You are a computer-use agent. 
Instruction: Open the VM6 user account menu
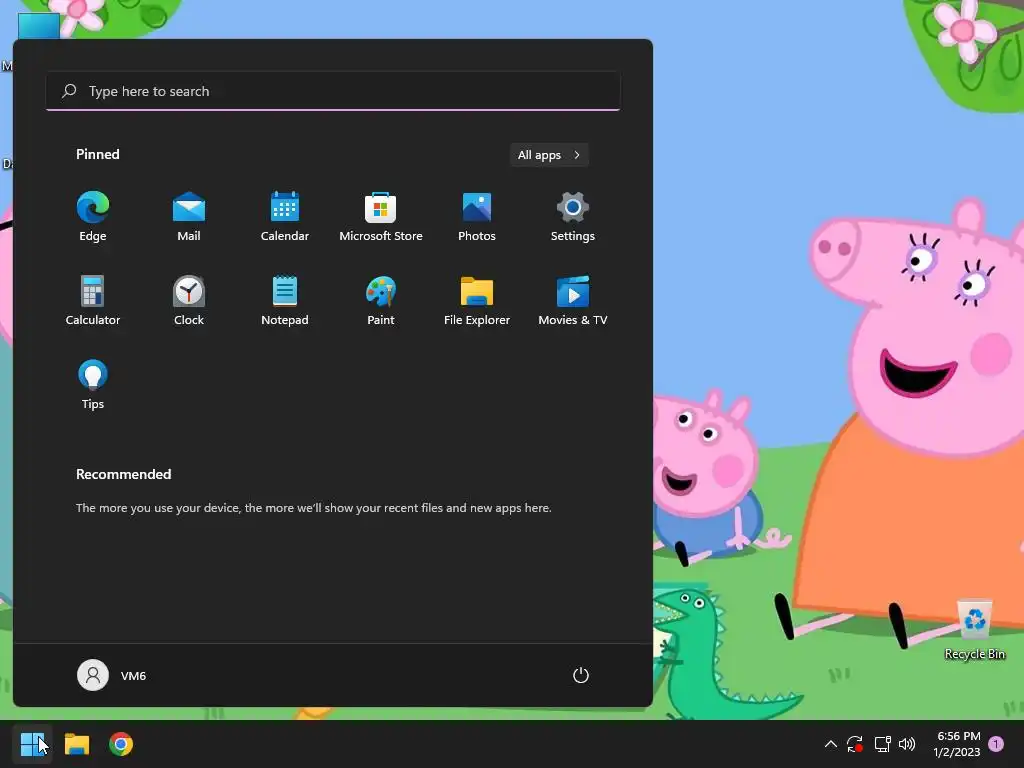coord(112,675)
